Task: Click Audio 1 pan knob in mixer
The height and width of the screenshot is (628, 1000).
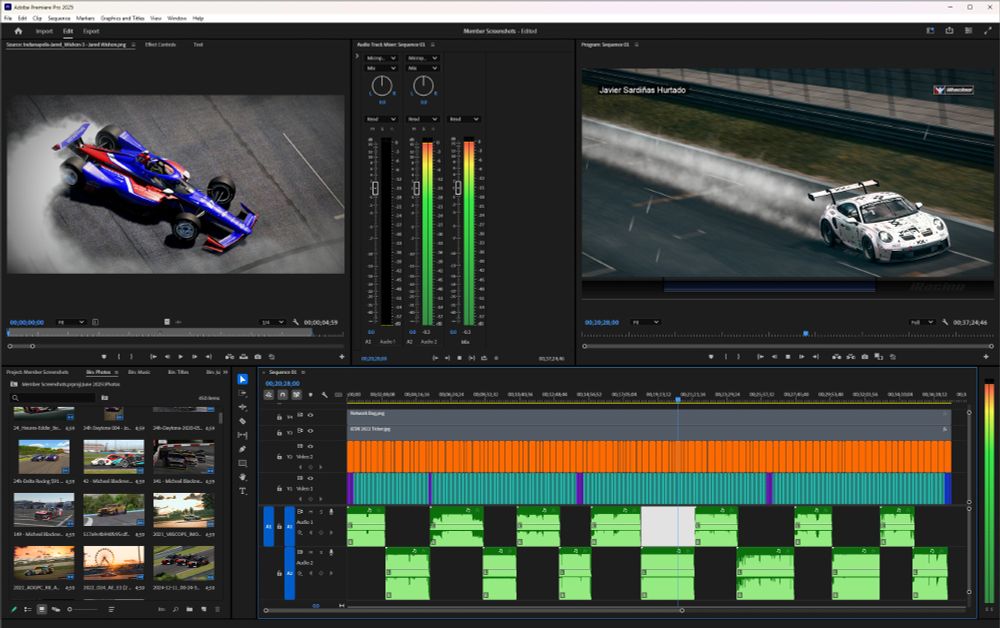Action: (x=381, y=85)
